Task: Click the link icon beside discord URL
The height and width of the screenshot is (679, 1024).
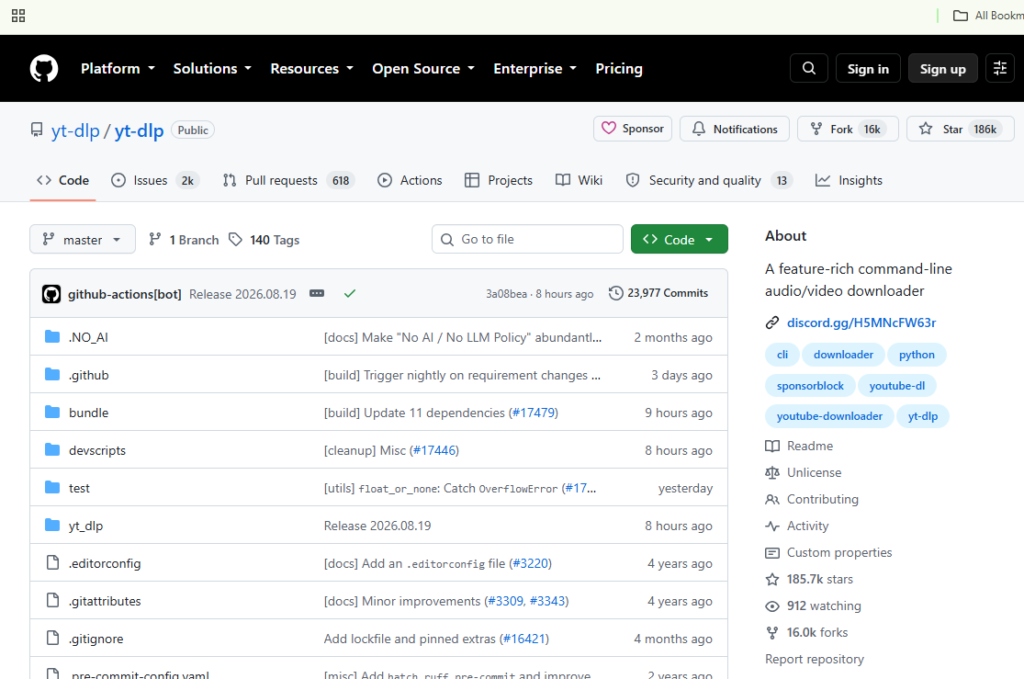Action: pos(772,323)
